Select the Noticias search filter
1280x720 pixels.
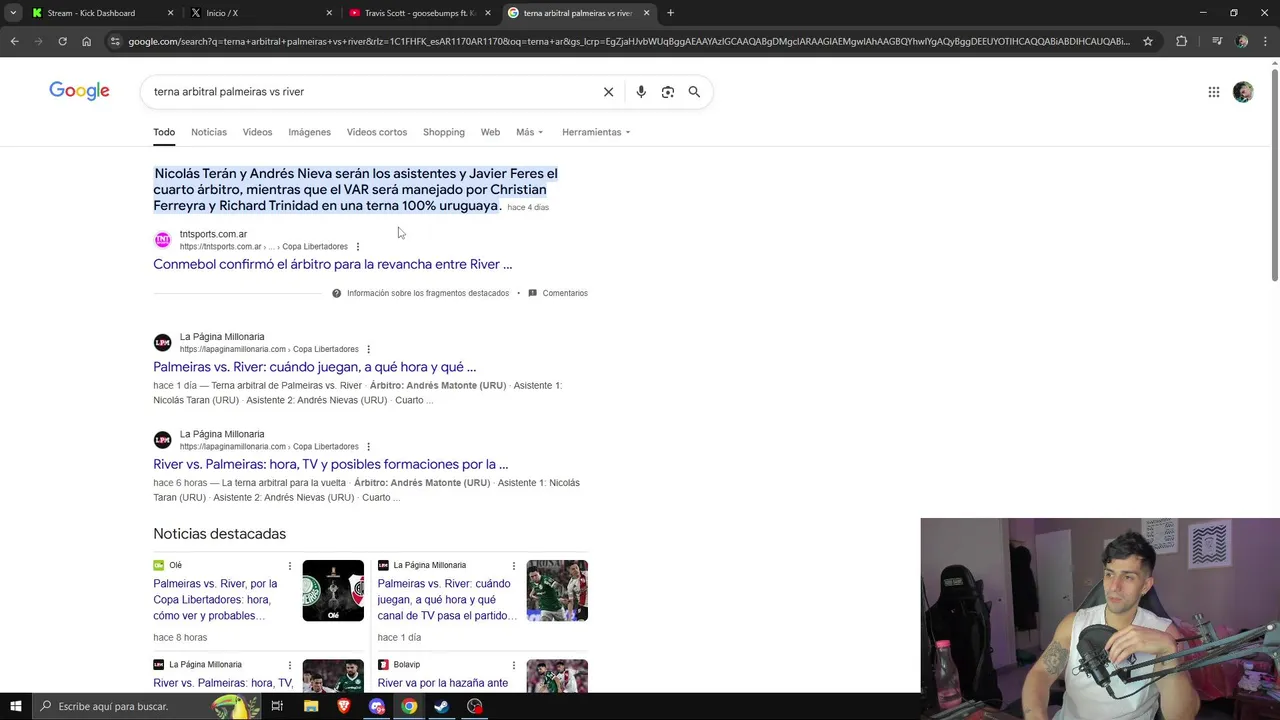click(209, 132)
